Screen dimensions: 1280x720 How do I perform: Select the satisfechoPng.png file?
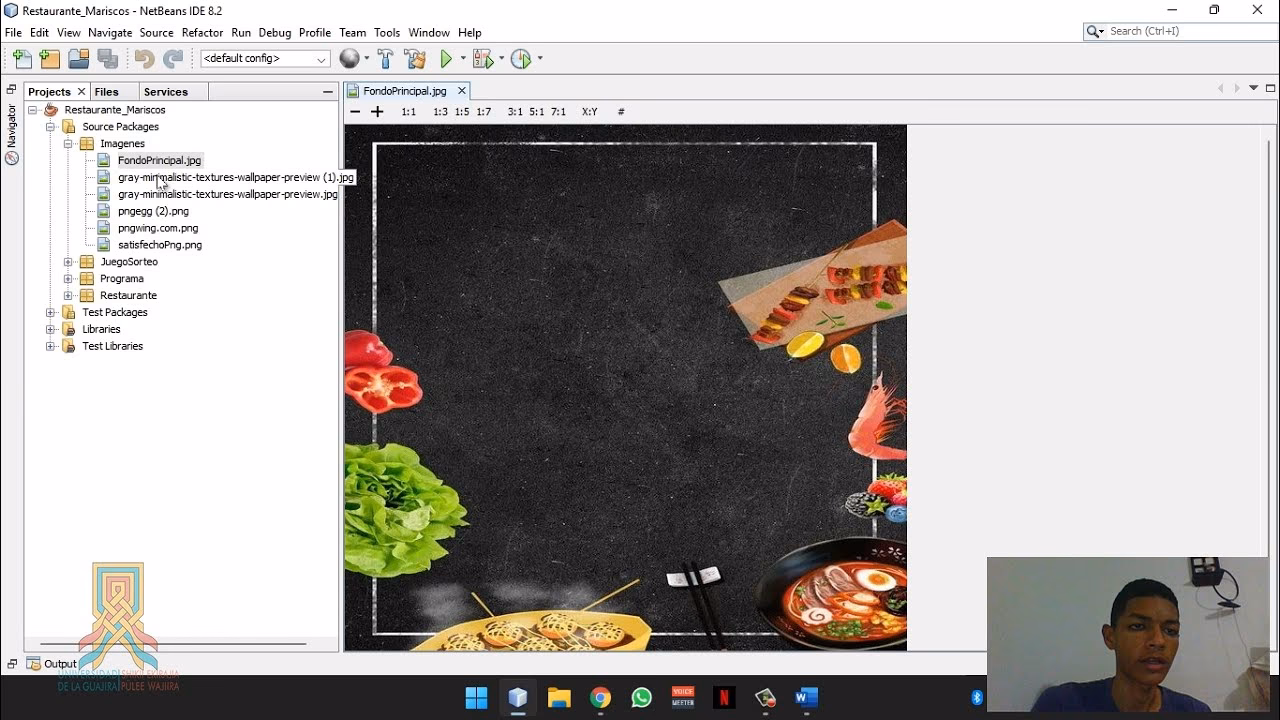click(x=159, y=245)
